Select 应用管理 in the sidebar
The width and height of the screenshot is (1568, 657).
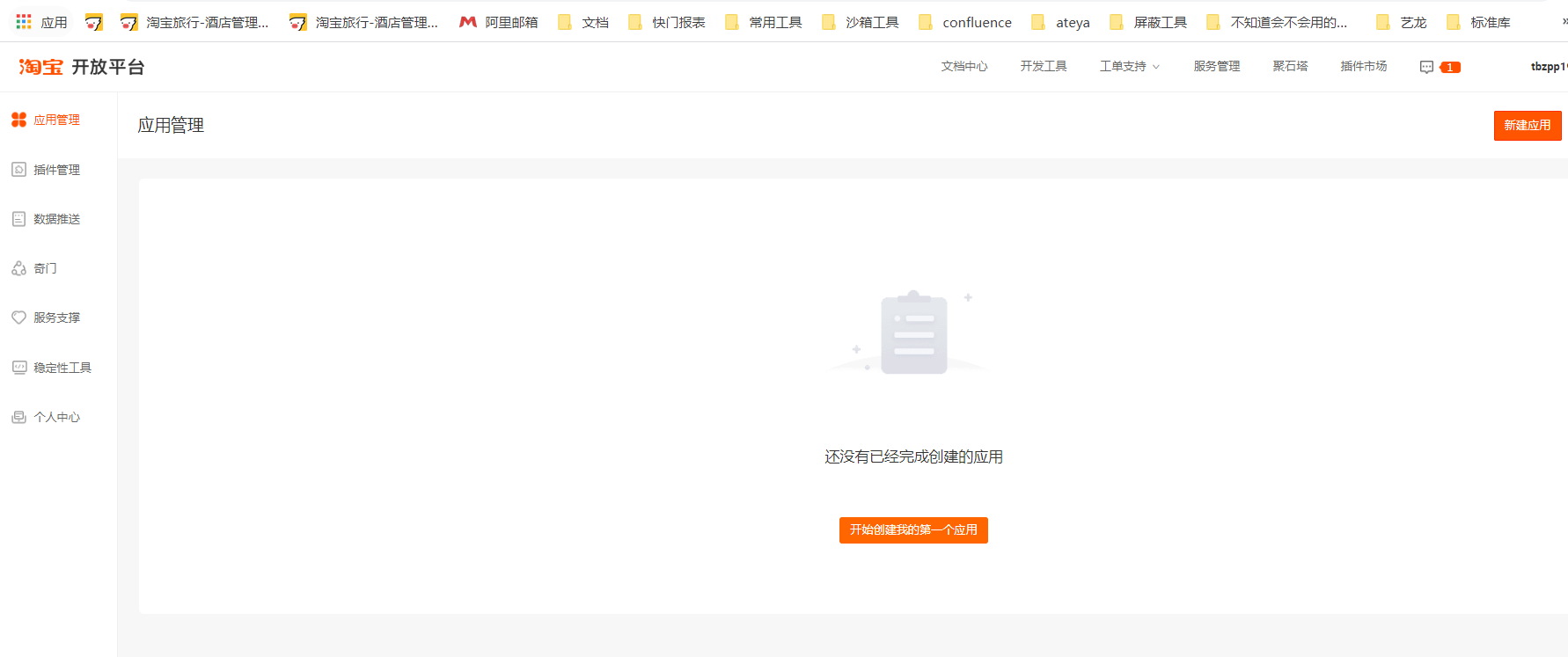click(46, 120)
